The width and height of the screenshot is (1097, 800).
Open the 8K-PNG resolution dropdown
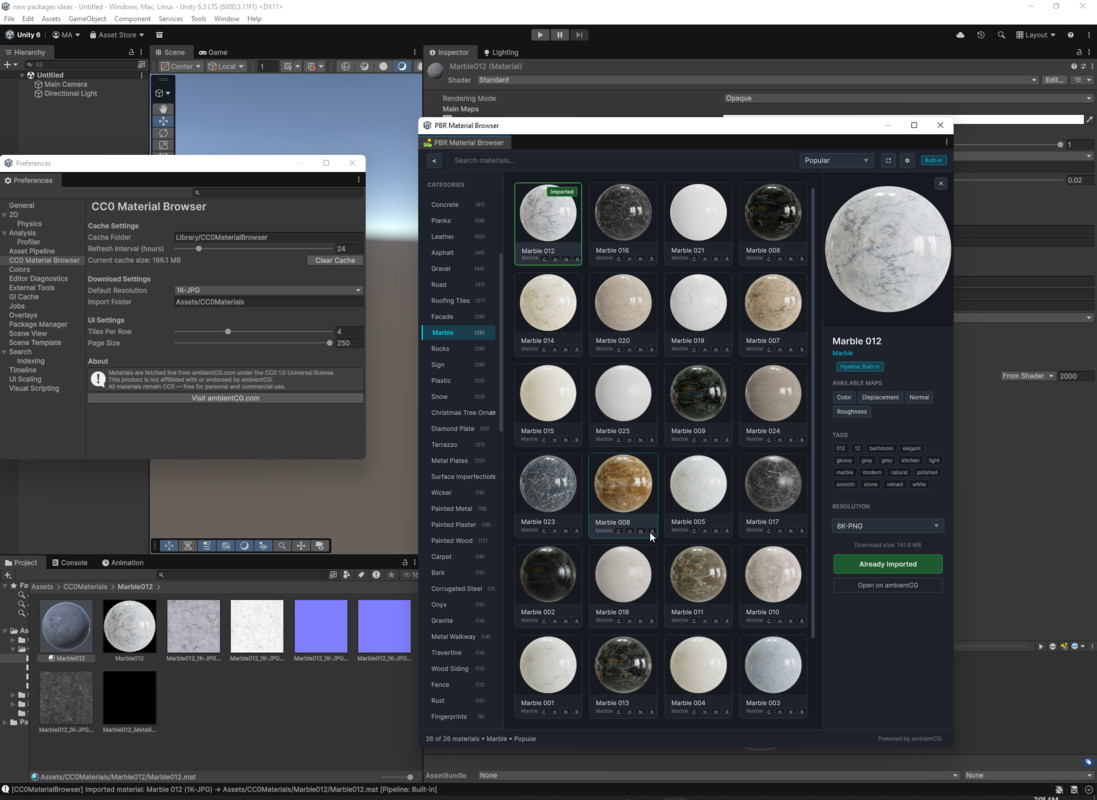tap(888, 526)
